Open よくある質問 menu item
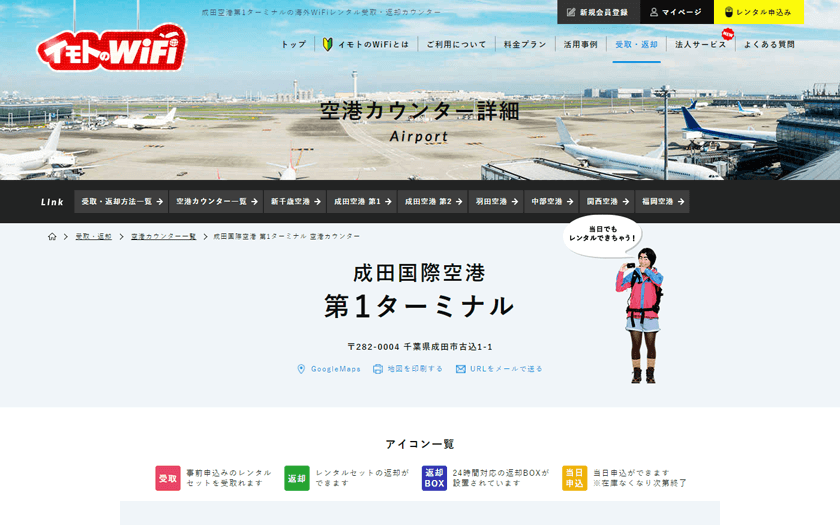The height and width of the screenshot is (525, 840). pos(769,44)
